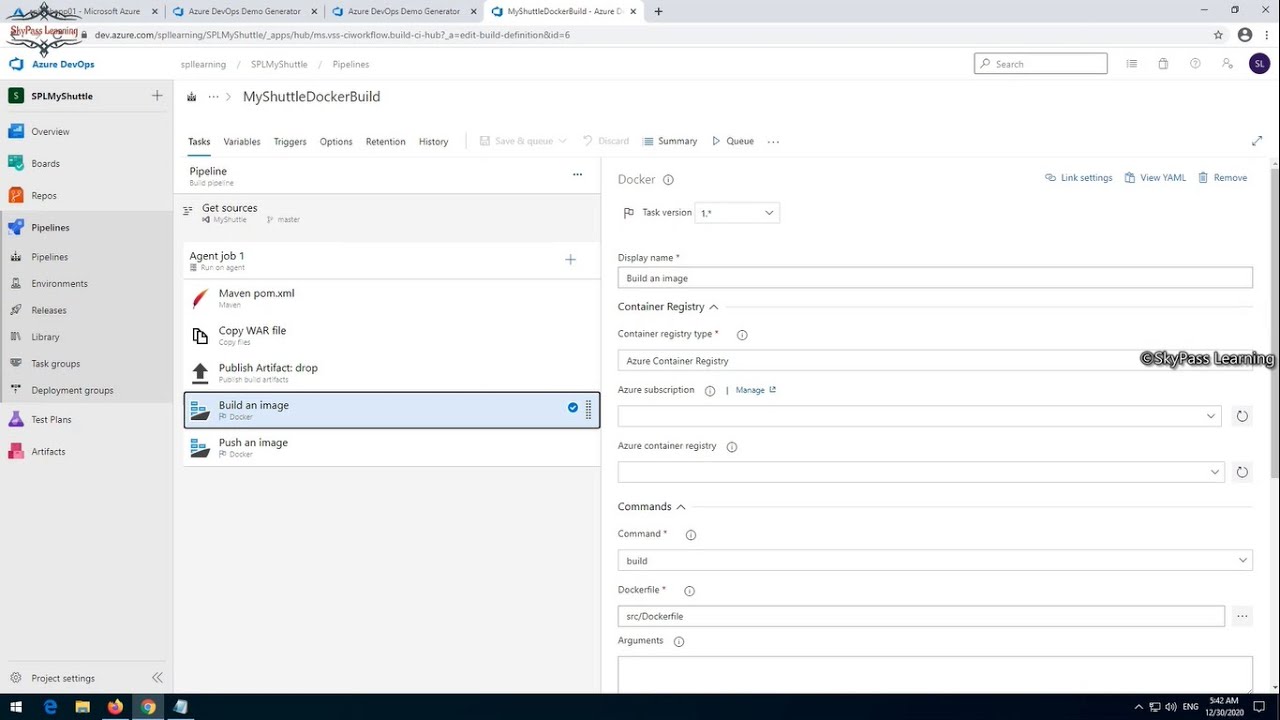Image resolution: width=1280 pixels, height=720 pixels.
Task: Open Overview in the sidebar
Action: point(50,131)
